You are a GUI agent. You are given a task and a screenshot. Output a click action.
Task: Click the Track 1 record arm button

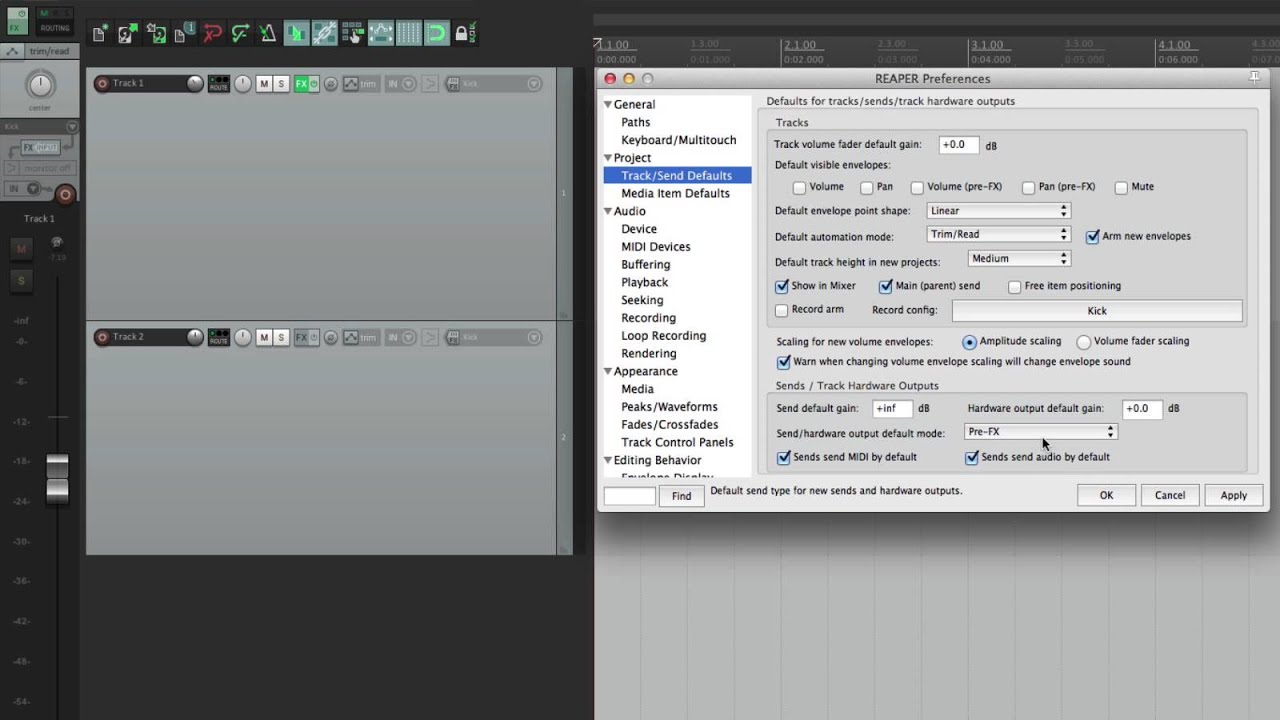tap(101, 84)
